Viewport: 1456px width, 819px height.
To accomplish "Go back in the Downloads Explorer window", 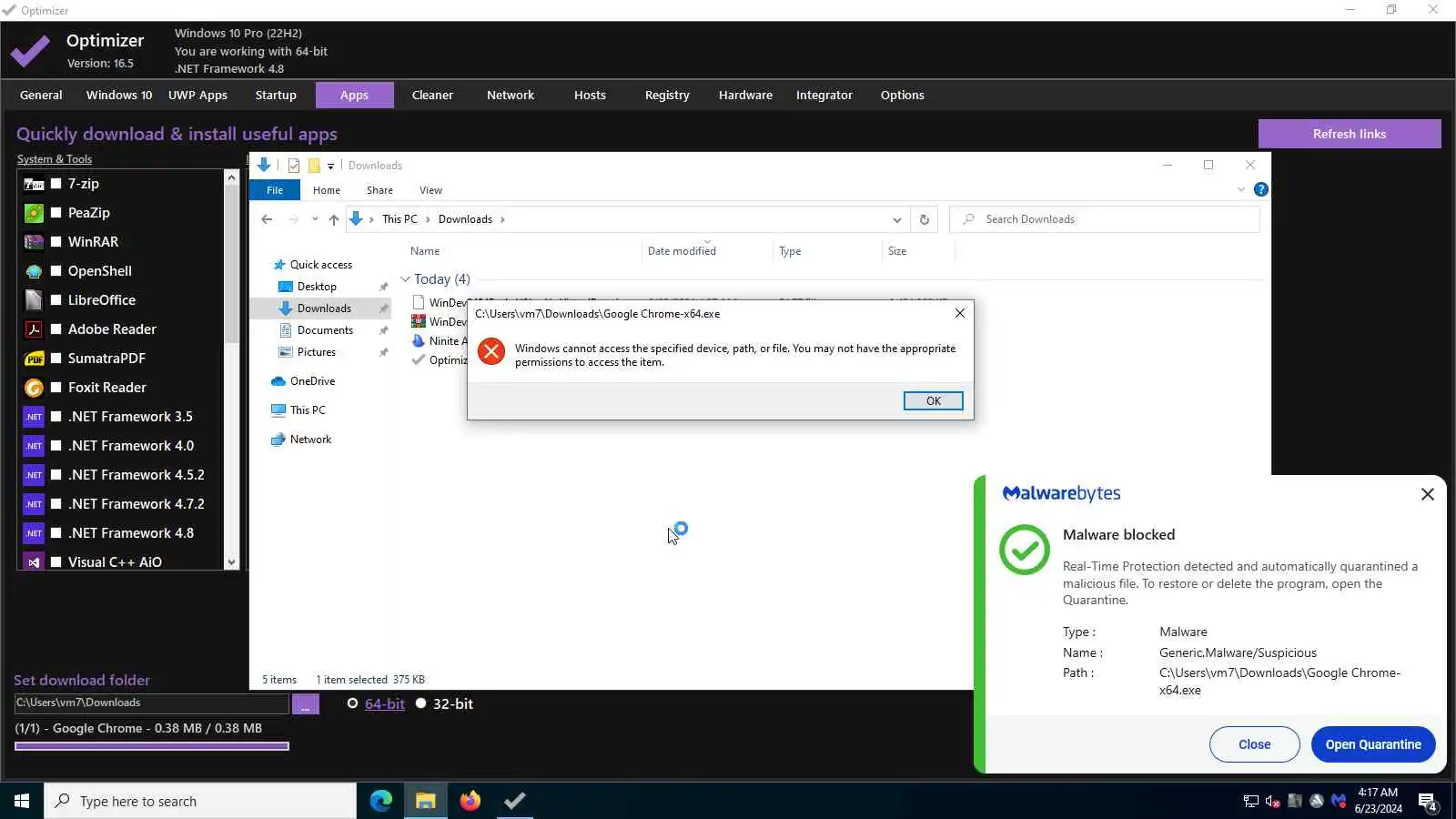I will click(267, 219).
